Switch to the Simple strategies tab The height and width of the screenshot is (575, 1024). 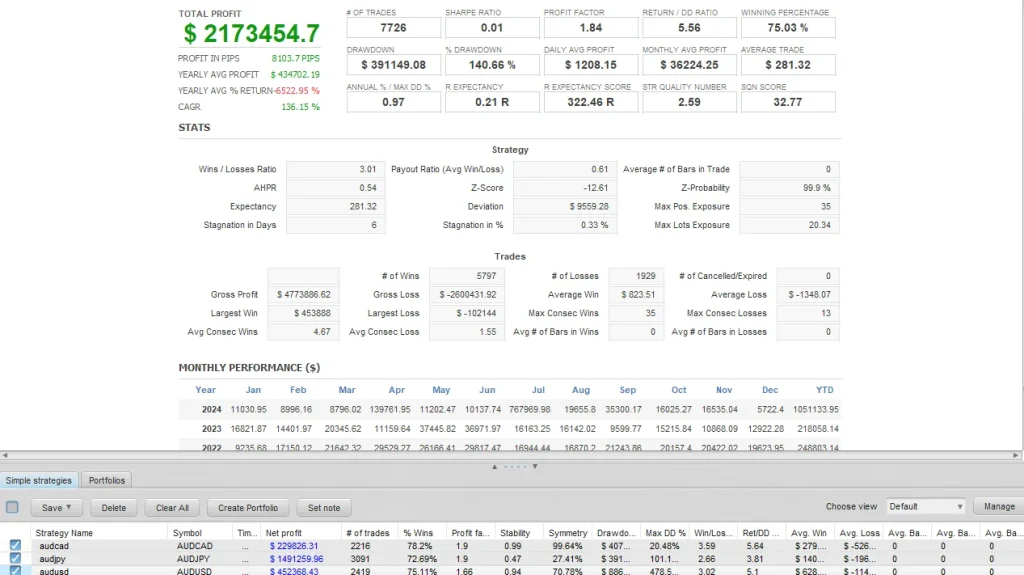(x=38, y=481)
